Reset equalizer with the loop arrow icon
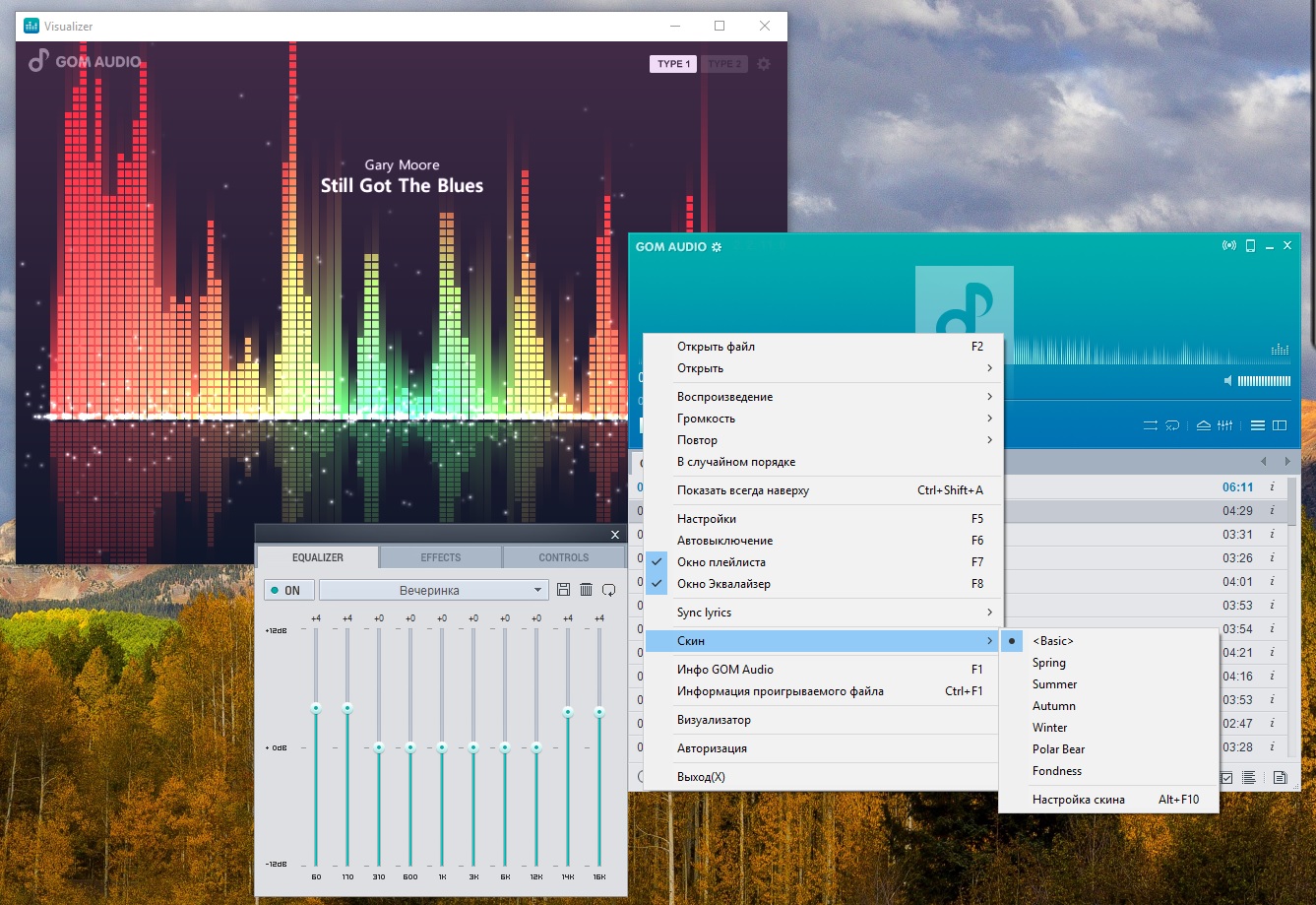Image resolution: width=1316 pixels, height=905 pixels. click(x=608, y=590)
